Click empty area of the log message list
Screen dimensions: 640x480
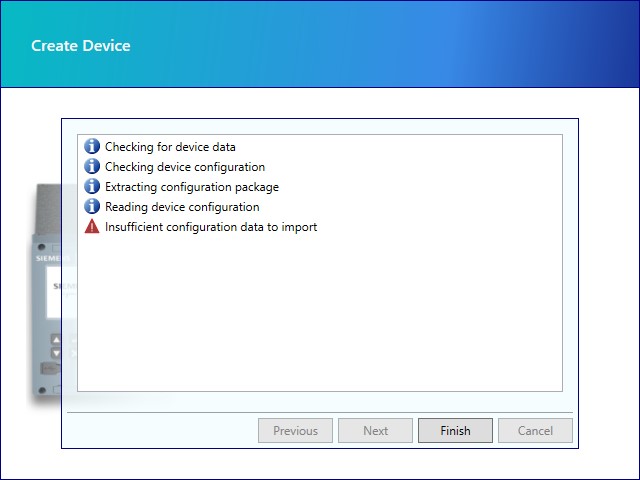point(320,320)
